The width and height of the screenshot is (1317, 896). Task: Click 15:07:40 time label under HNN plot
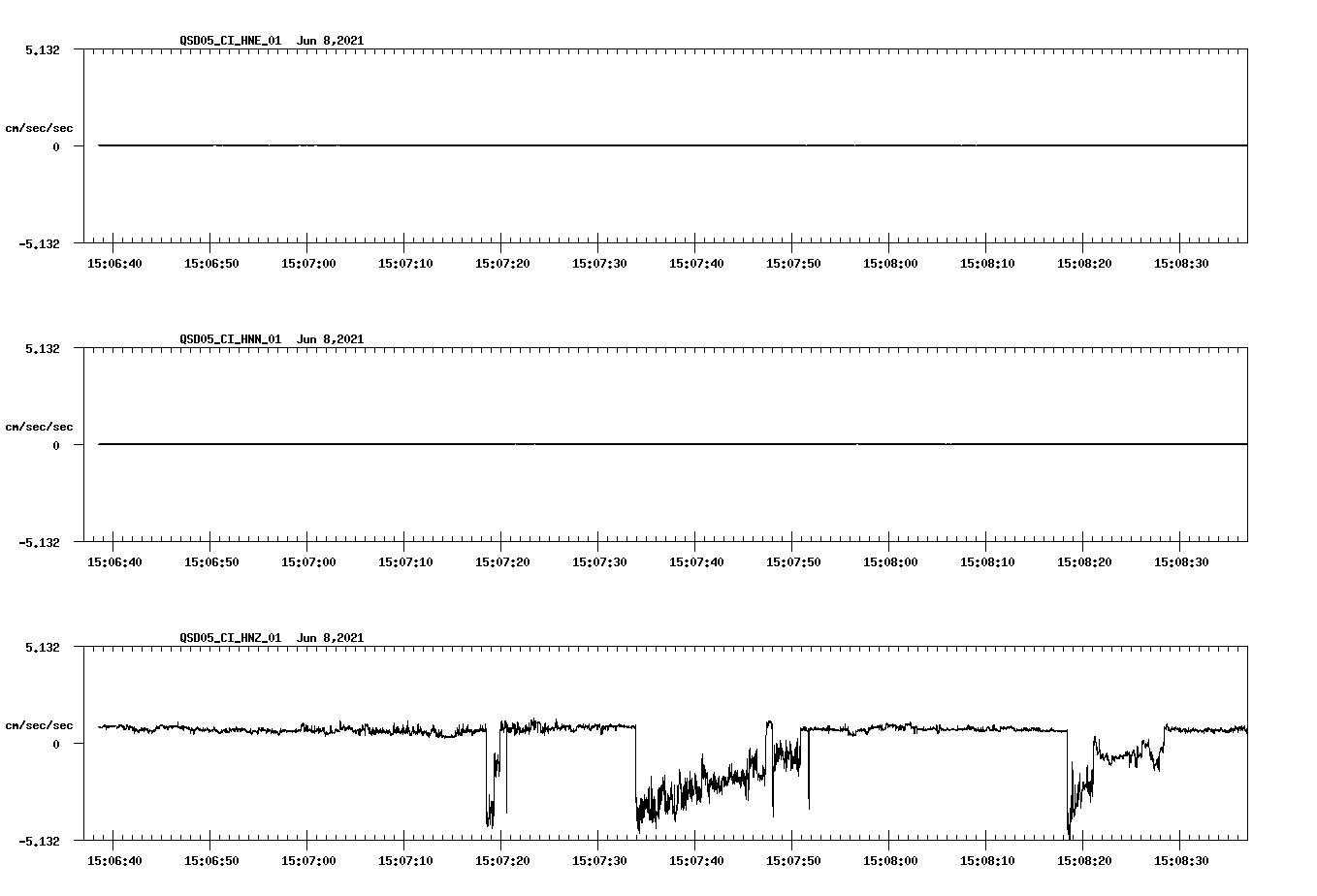(696, 562)
